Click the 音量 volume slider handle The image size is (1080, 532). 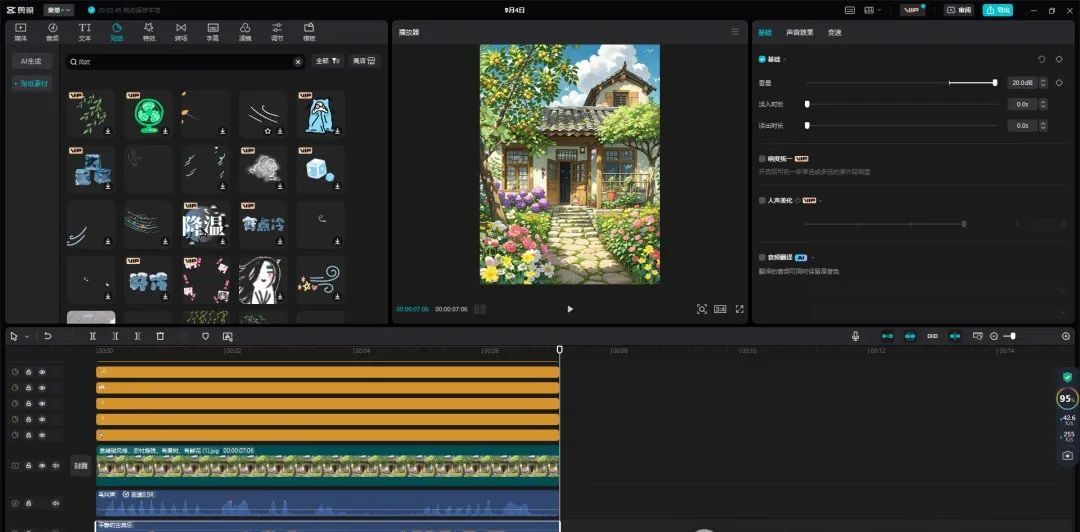click(x=994, y=82)
